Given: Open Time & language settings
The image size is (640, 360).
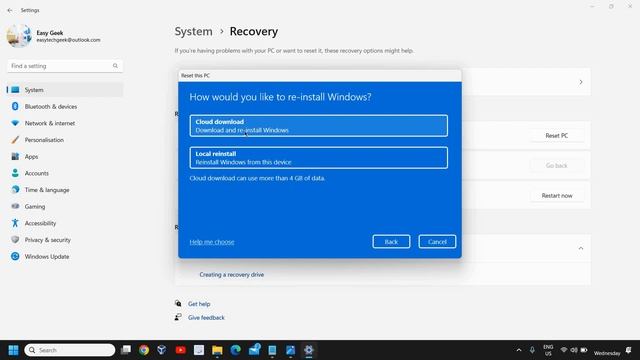Looking at the screenshot, I should coord(65,190).
